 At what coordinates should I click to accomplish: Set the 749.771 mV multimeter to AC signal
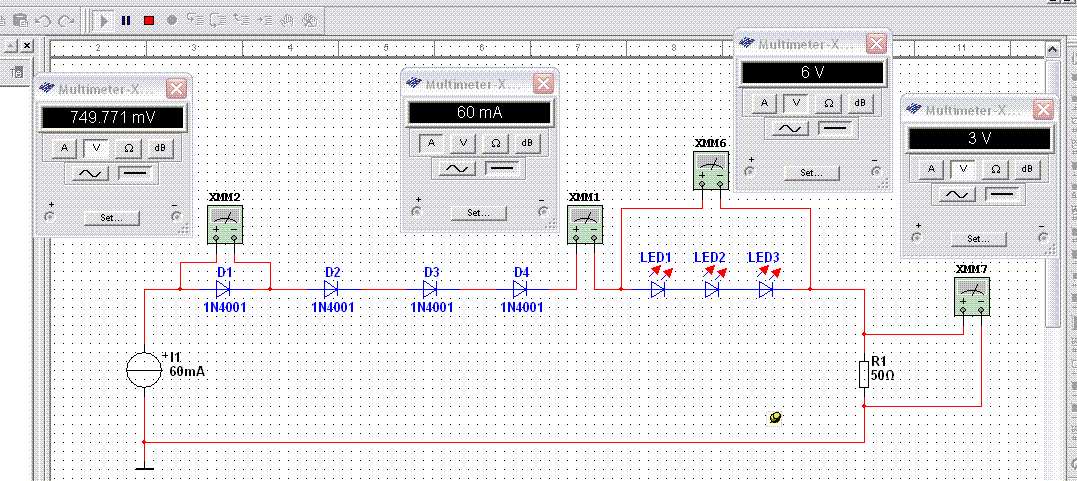coord(91,174)
